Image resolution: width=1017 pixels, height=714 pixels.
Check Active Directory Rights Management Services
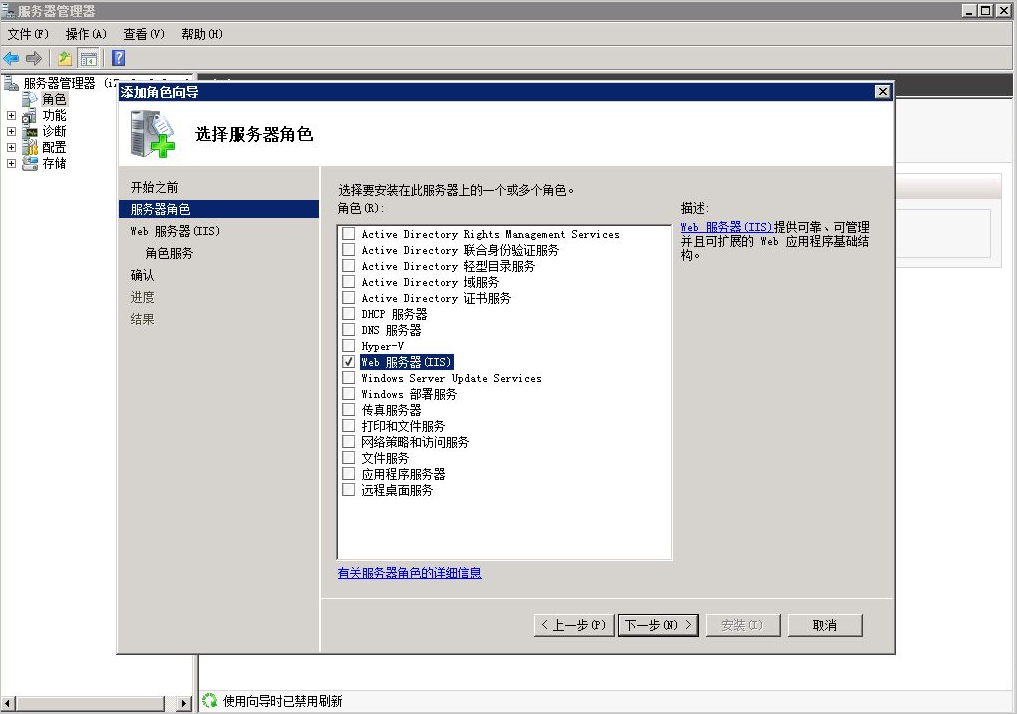click(349, 233)
